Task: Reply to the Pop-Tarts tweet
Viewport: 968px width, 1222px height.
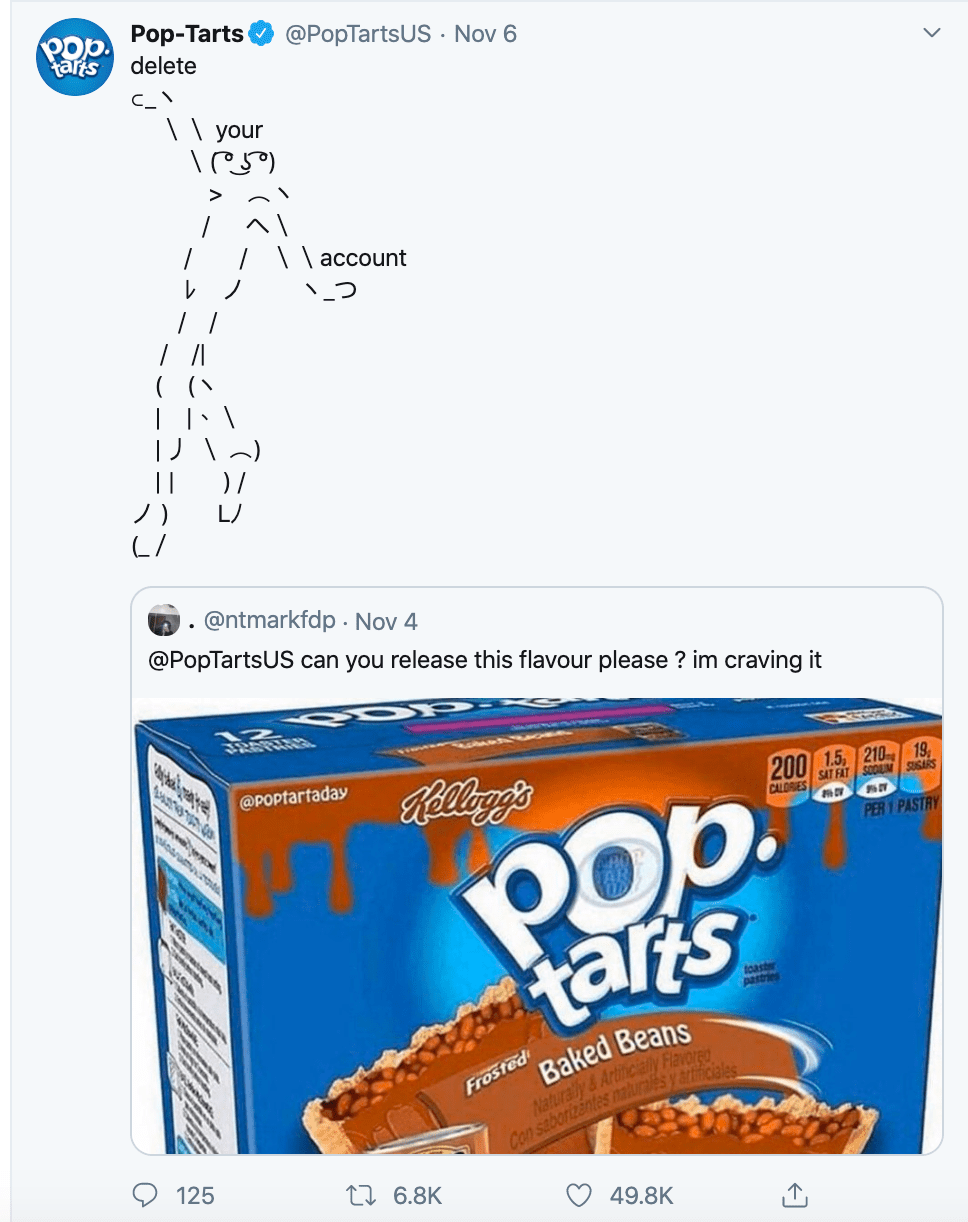Action: tap(147, 1195)
